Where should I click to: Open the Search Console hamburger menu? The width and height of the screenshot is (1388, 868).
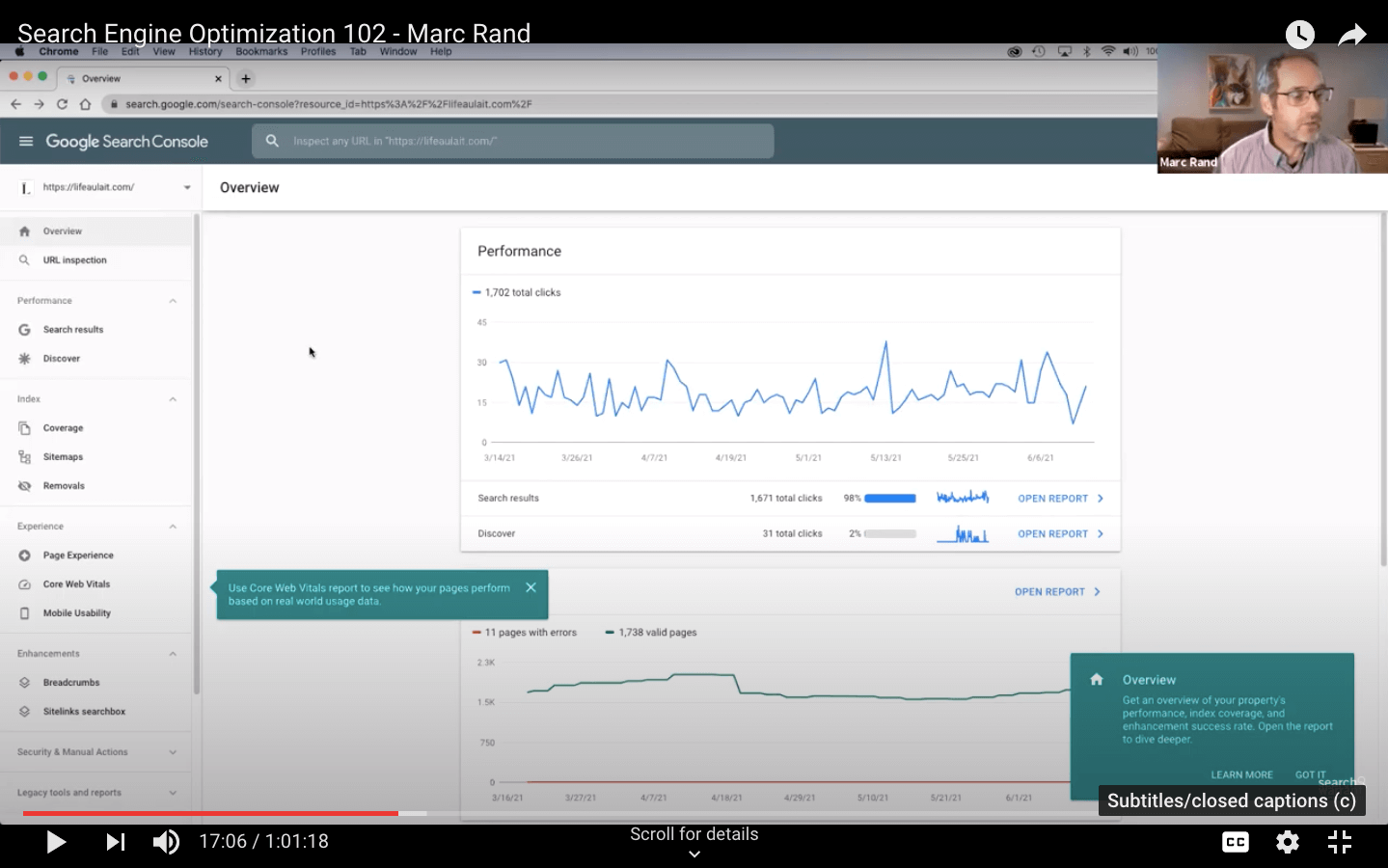26,142
